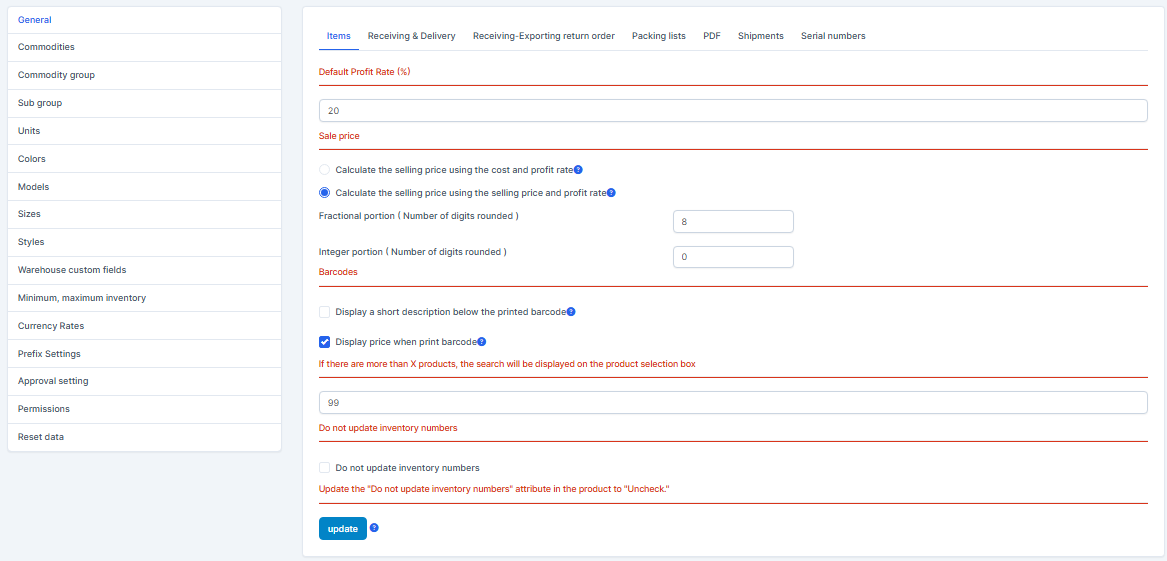Click help icon next to display price barcode option
Image resolution: width=1167 pixels, height=561 pixels.
click(x=482, y=342)
